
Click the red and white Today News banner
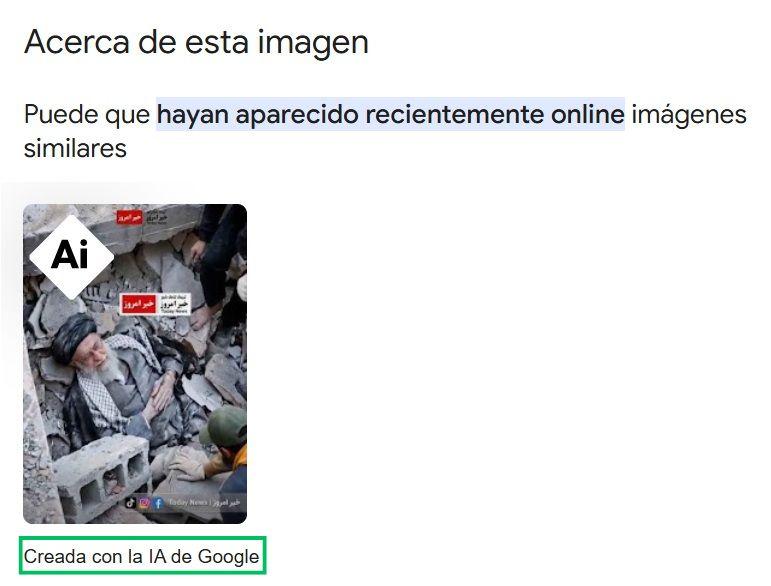(x=155, y=304)
